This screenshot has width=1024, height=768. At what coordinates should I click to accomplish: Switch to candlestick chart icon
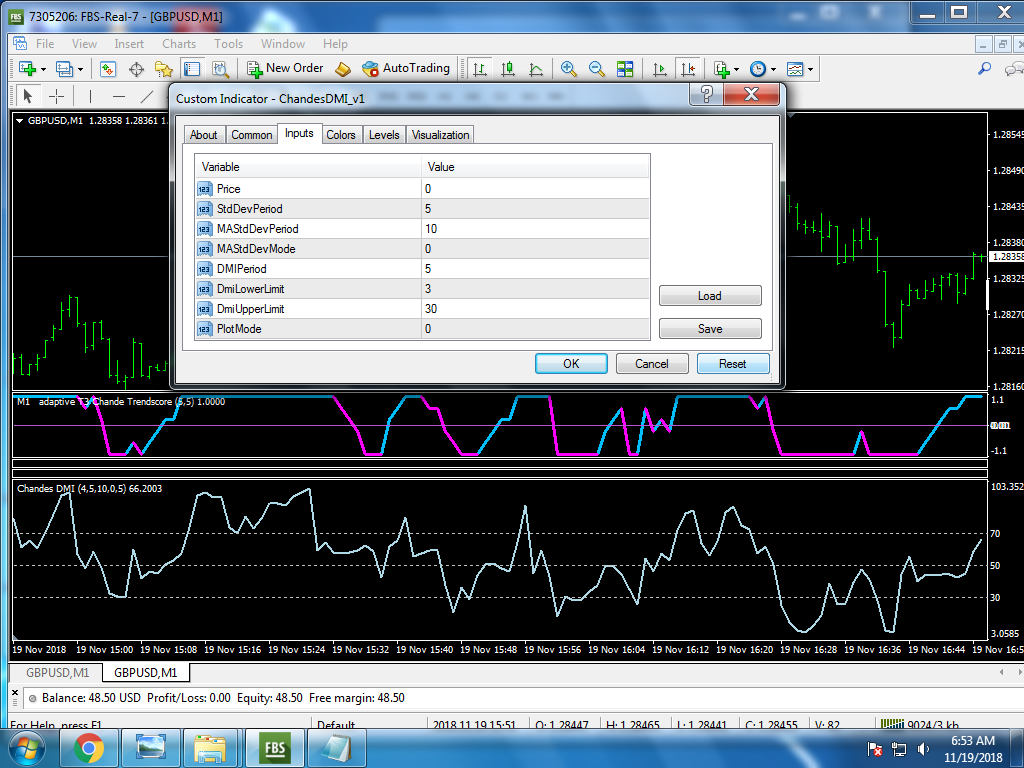click(x=508, y=69)
